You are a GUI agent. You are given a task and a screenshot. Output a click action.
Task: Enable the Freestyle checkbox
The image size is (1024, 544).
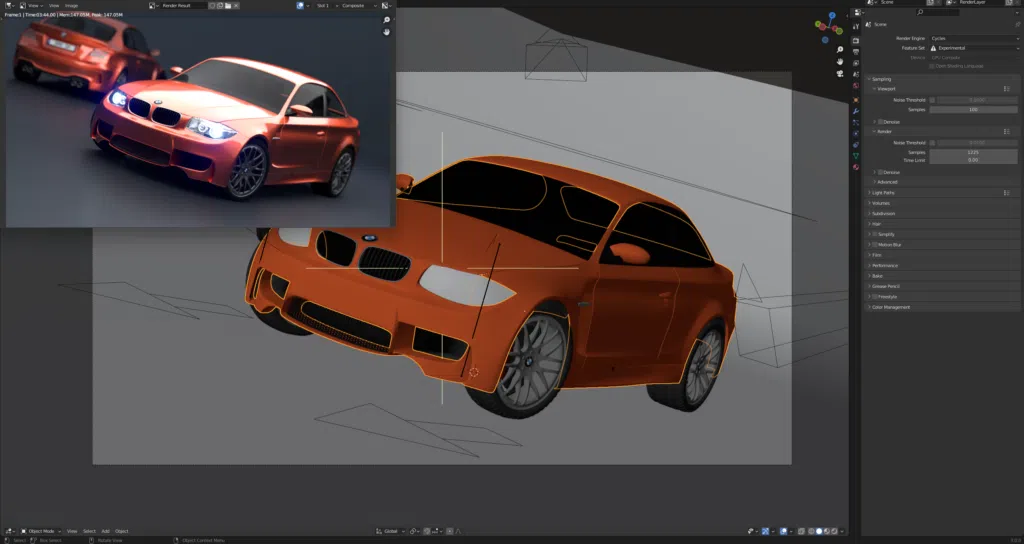[875, 297]
